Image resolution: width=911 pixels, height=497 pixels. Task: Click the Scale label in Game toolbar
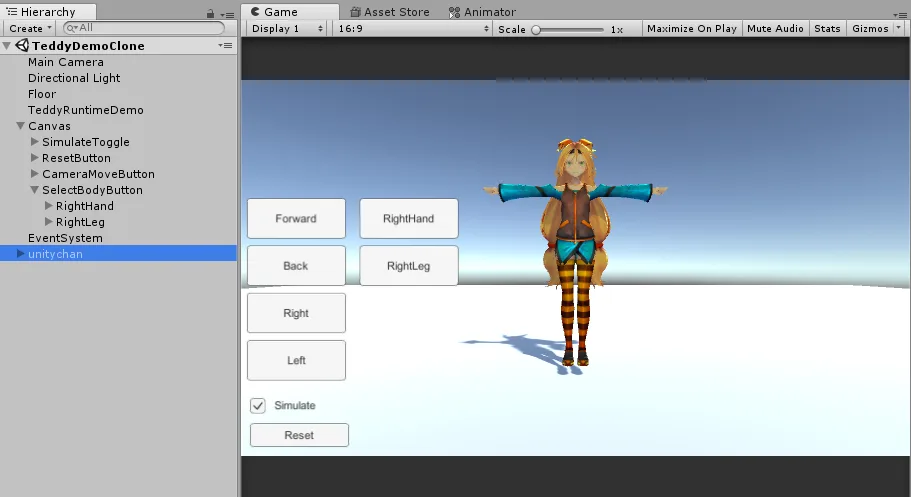pyautogui.click(x=511, y=29)
